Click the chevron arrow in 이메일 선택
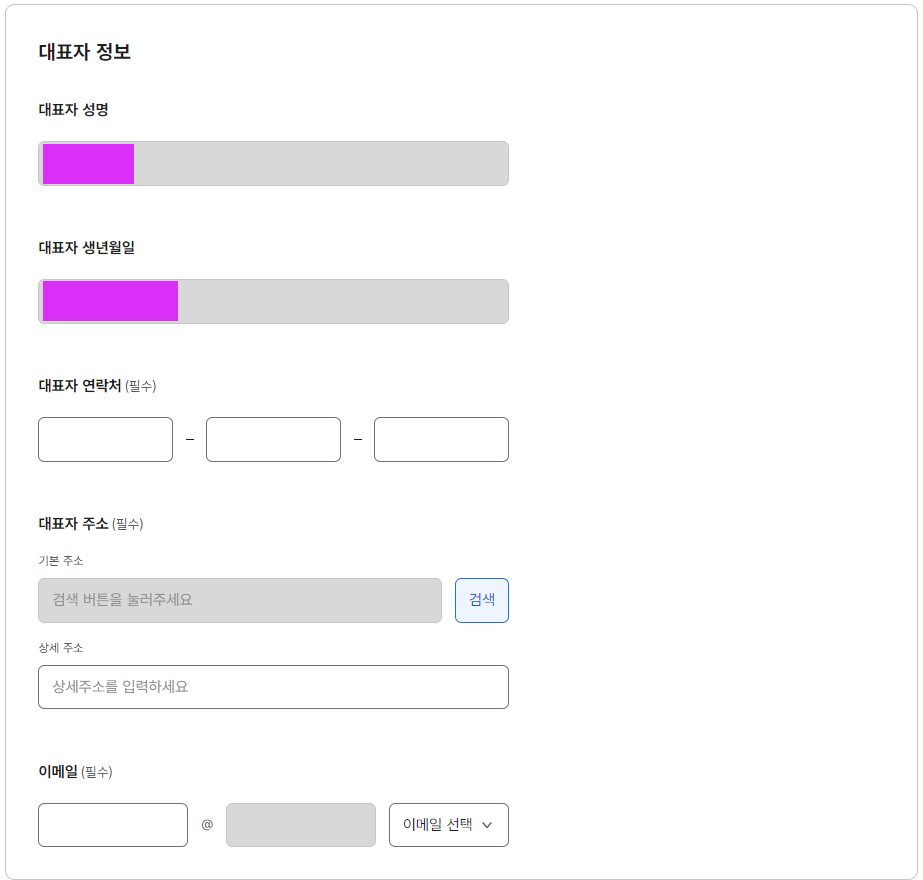This screenshot has height=880, width=923. tap(487, 825)
